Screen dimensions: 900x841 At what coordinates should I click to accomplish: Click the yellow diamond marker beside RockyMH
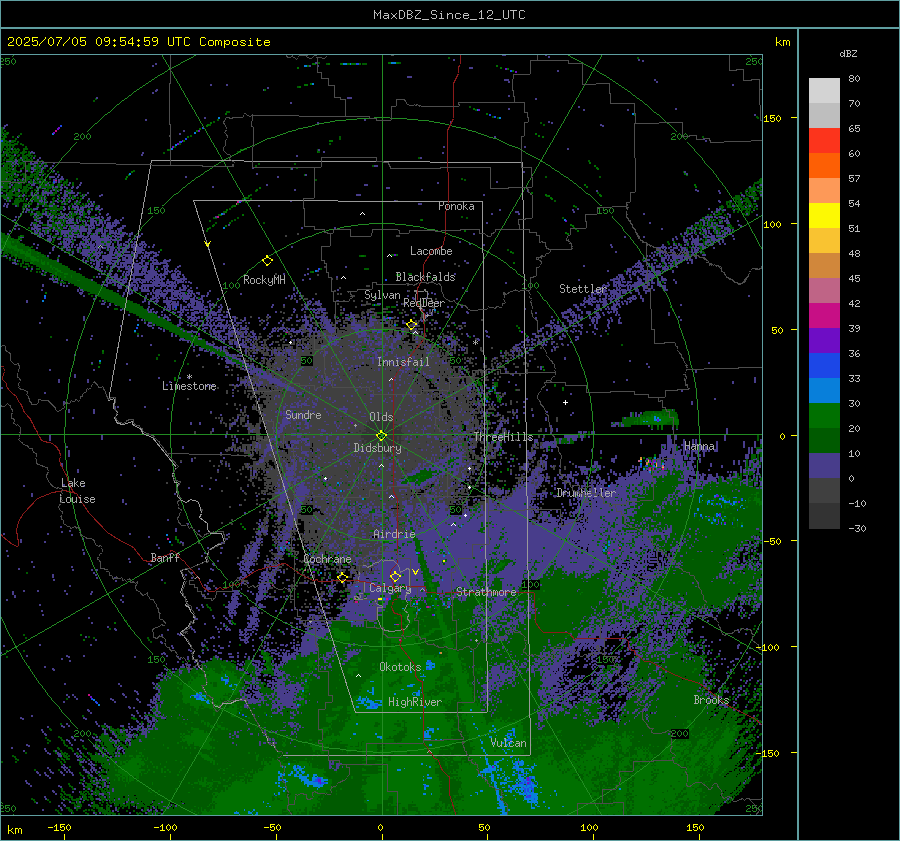267,261
